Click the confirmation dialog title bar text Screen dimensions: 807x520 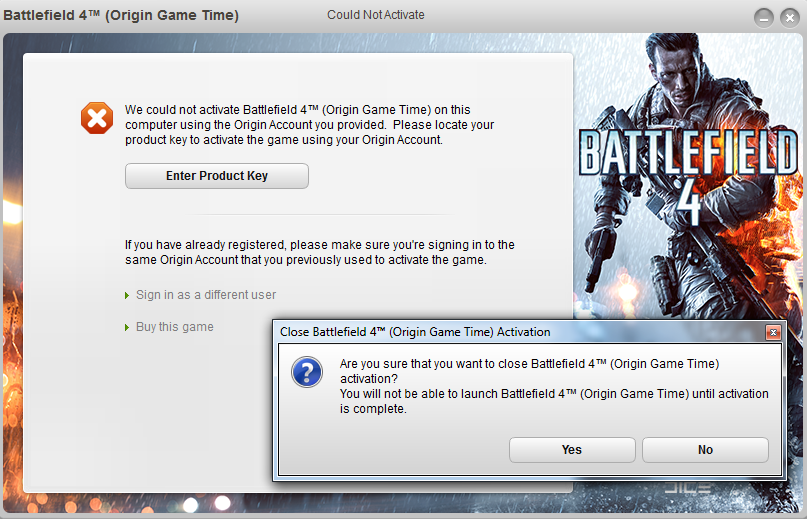[415, 332]
